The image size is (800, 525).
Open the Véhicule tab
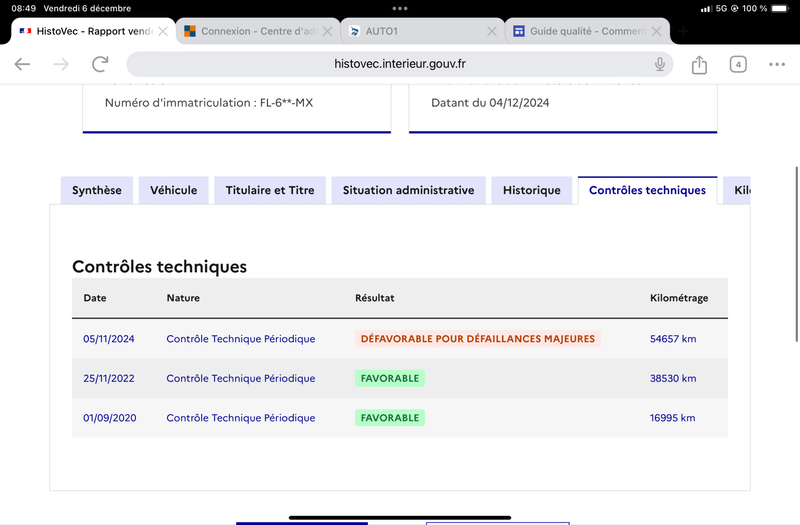(173, 190)
